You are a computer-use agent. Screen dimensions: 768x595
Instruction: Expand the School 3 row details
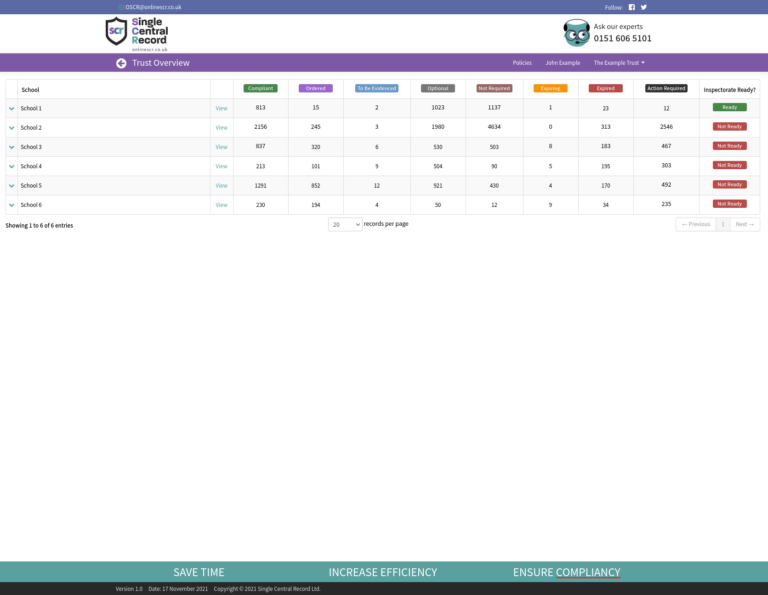click(12, 147)
